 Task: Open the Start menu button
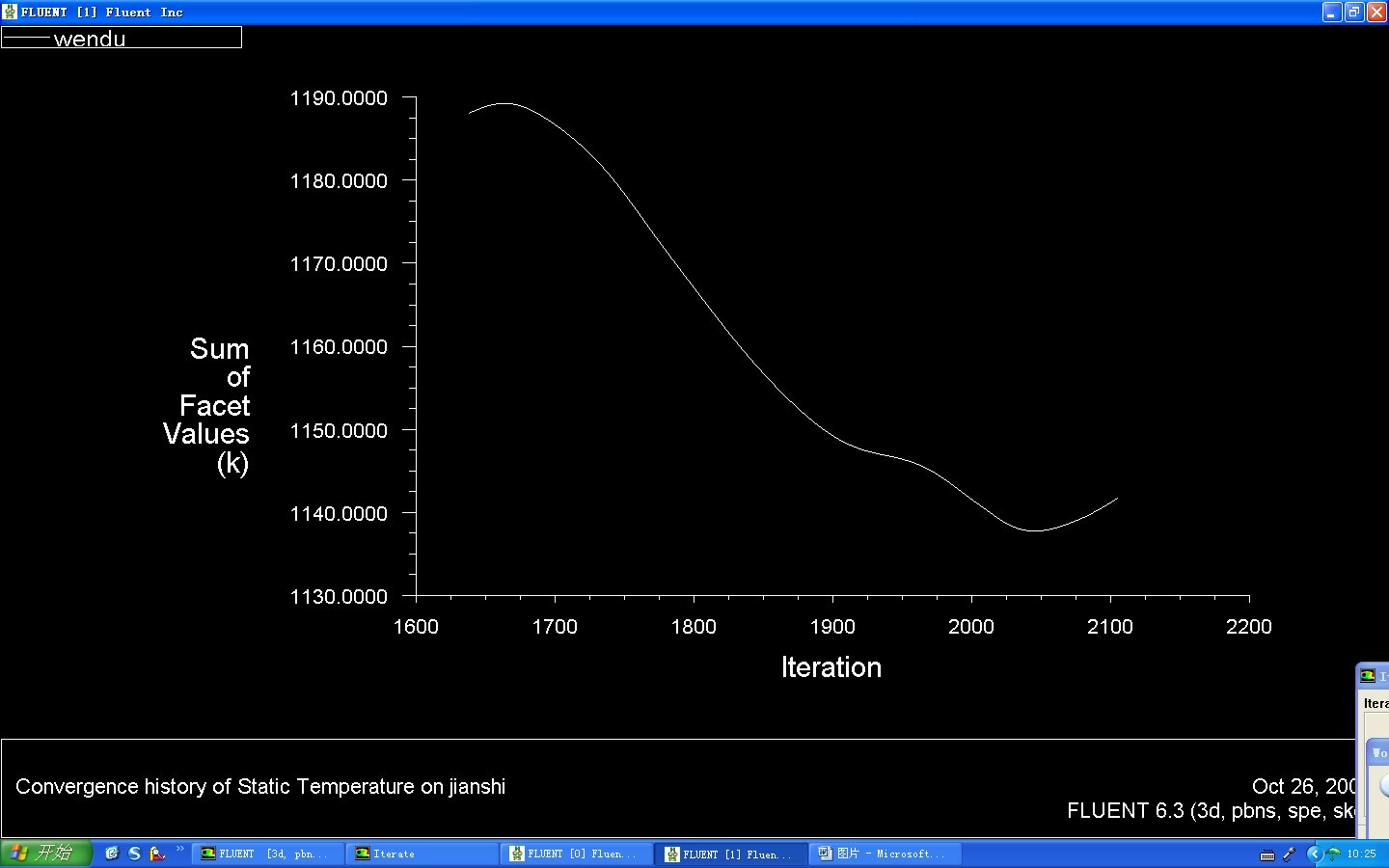coord(45,854)
